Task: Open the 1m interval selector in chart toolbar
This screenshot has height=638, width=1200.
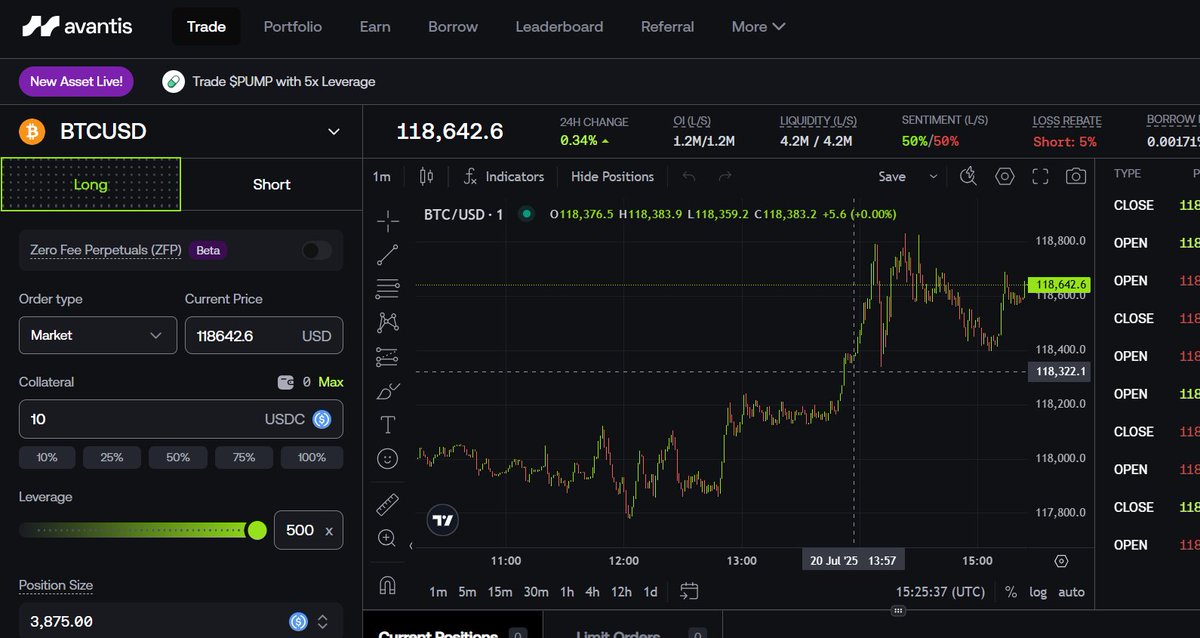Action: [x=381, y=176]
